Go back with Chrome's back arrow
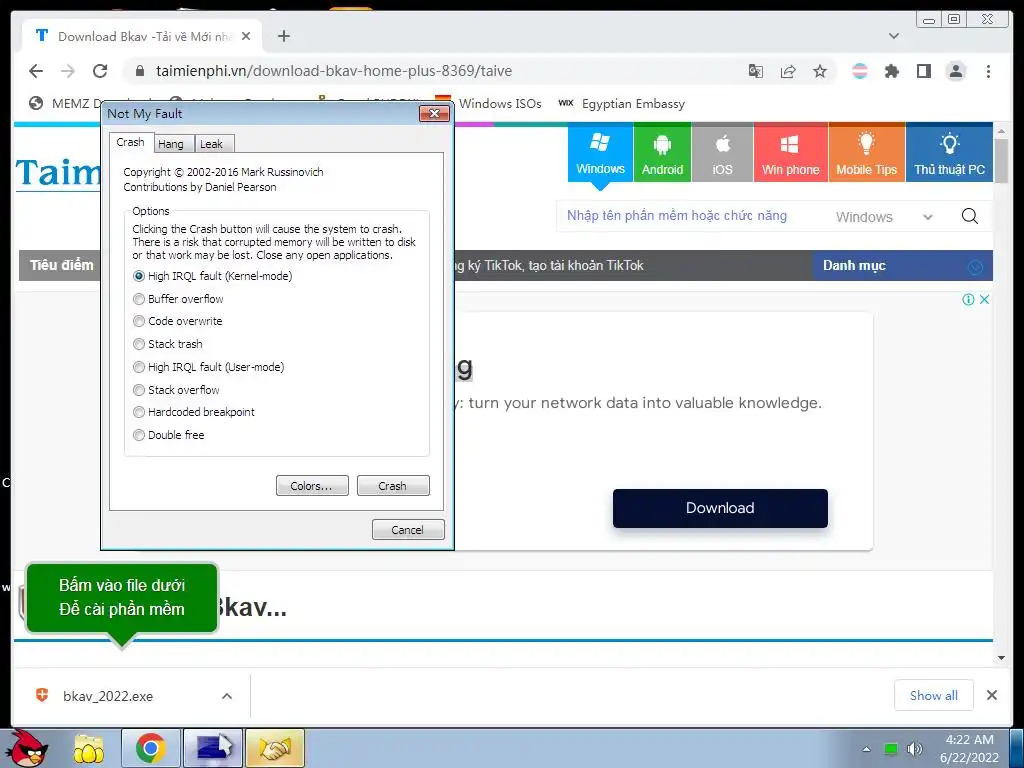This screenshot has width=1024, height=768. [36, 71]
